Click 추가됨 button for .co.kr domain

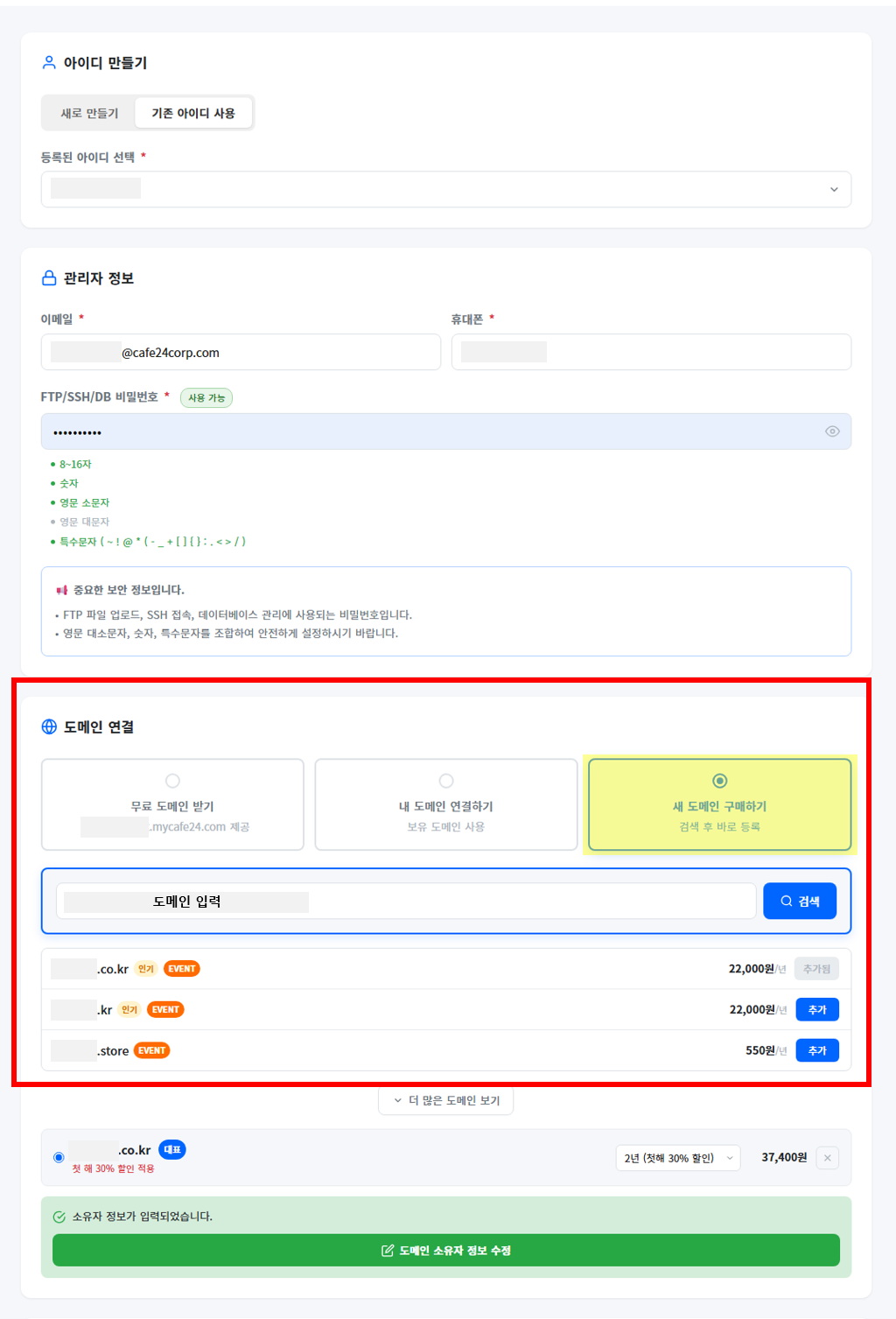[x=817, y=969]
